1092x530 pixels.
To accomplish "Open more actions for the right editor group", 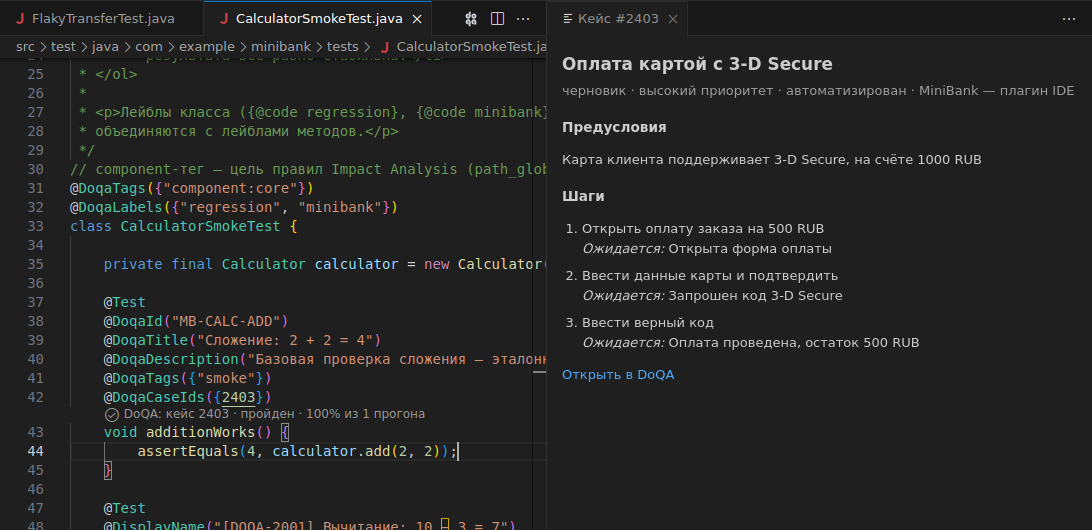I will [x=1069, y=19].
